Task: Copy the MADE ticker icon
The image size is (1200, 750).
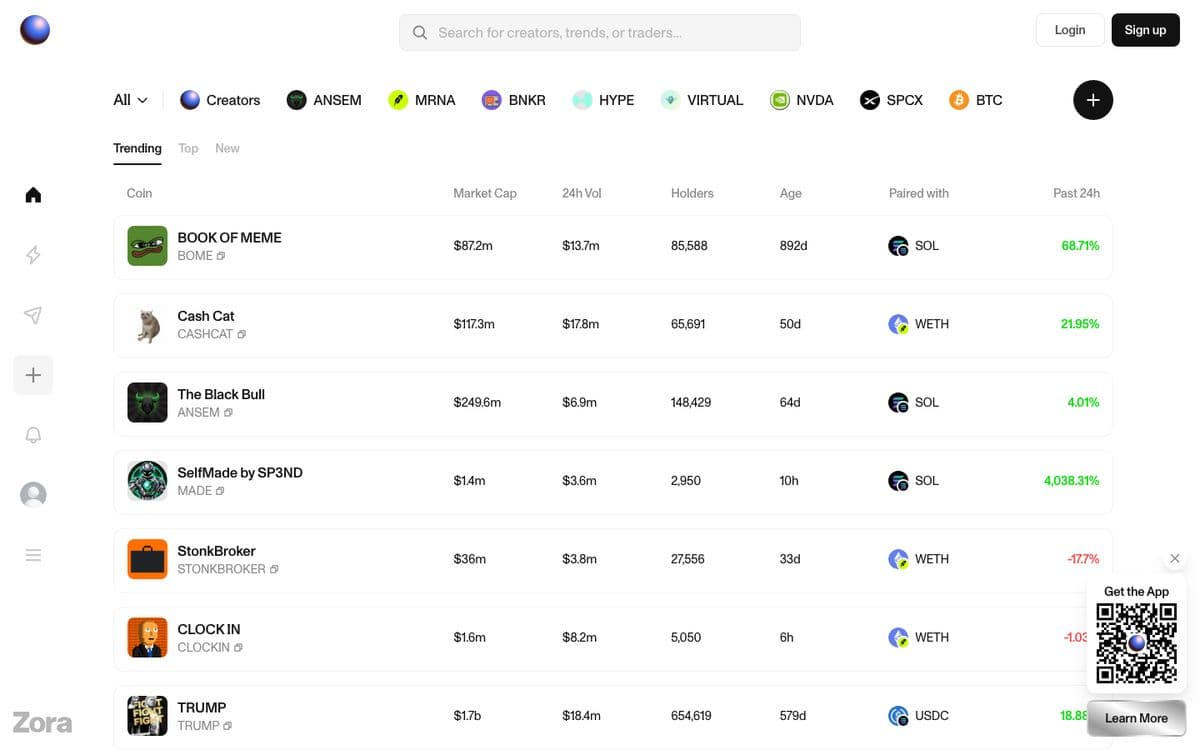Action: tap(220, 491)
